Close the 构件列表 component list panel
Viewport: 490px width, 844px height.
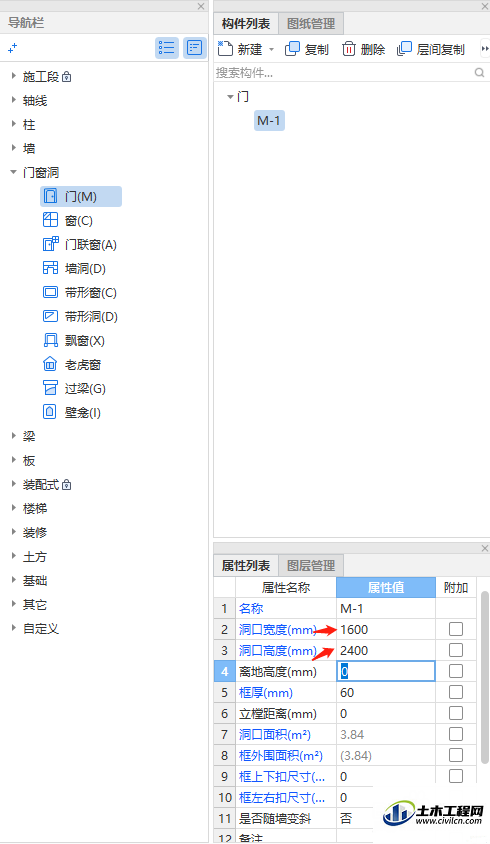pos(485,6)
